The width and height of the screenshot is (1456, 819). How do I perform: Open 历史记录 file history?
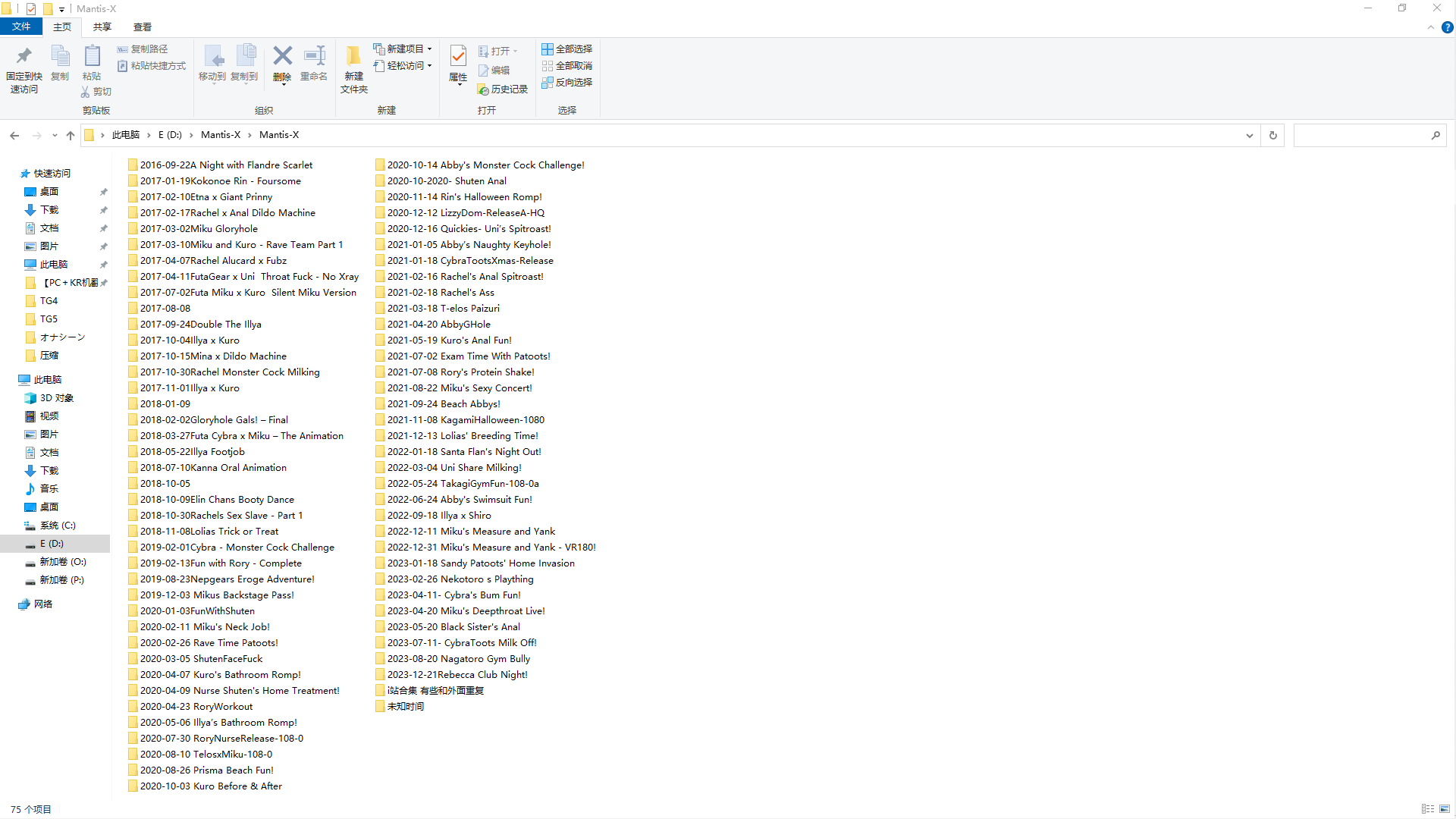point(502,89)
